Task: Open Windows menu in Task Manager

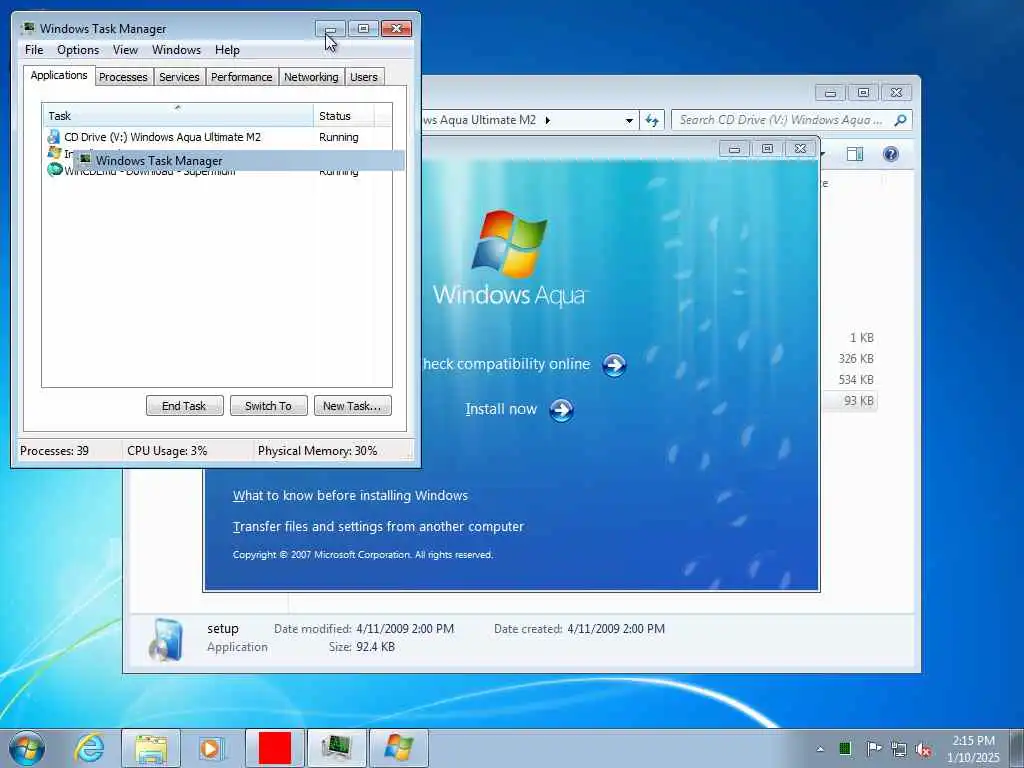Action: coord(176,50)
